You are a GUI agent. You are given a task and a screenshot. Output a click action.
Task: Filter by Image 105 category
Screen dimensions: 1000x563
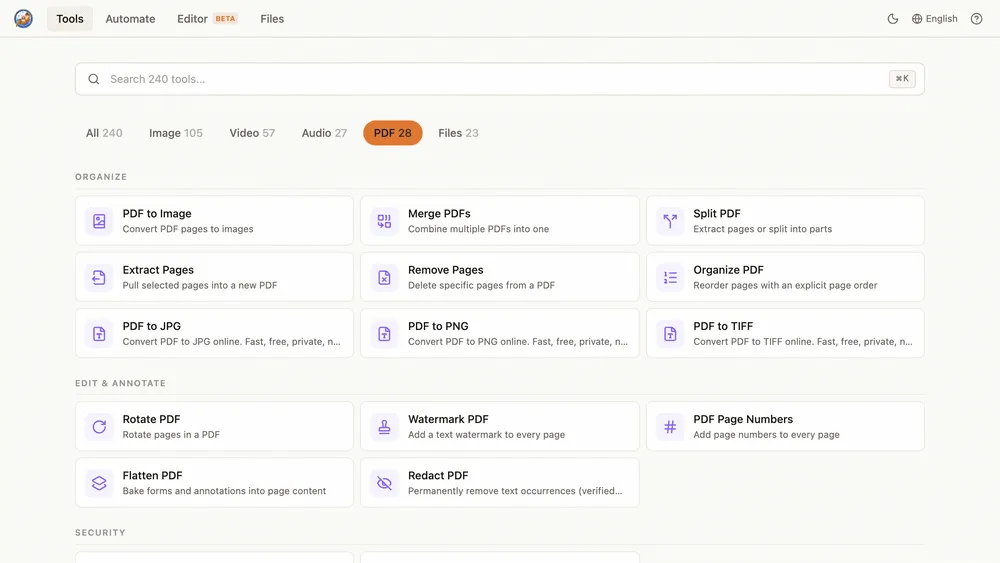(x=175, y=133)
